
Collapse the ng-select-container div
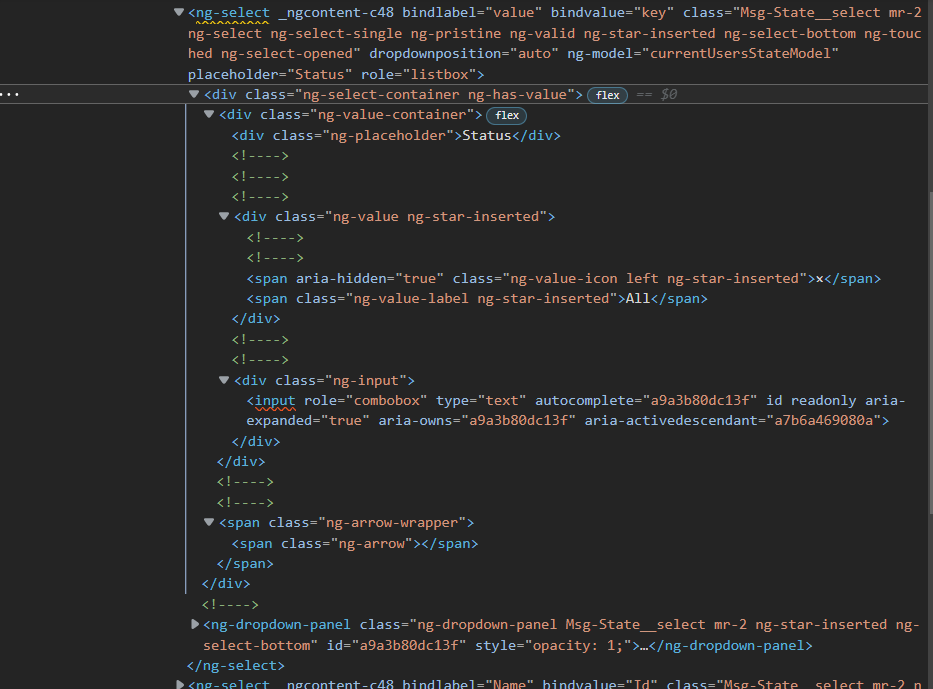pos(193,94)
